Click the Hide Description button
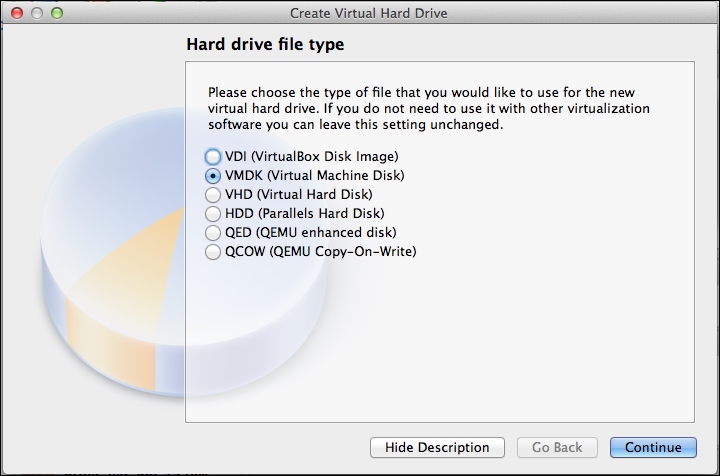The image size is (720, 476). tap(437, 447)
